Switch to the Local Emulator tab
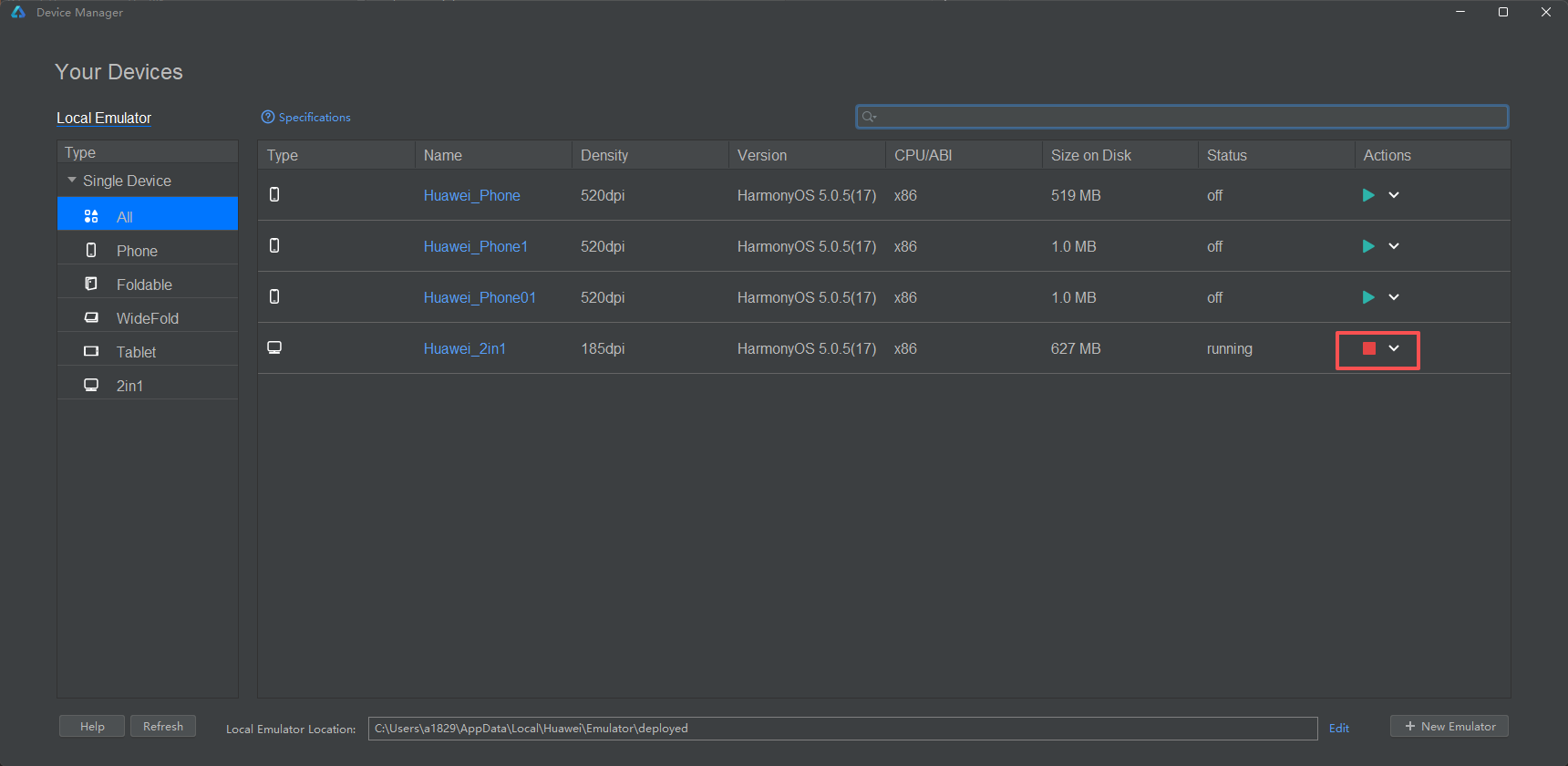Viewport: 1568px width, 766px height. pyautogui.click(x=104, y=118)
